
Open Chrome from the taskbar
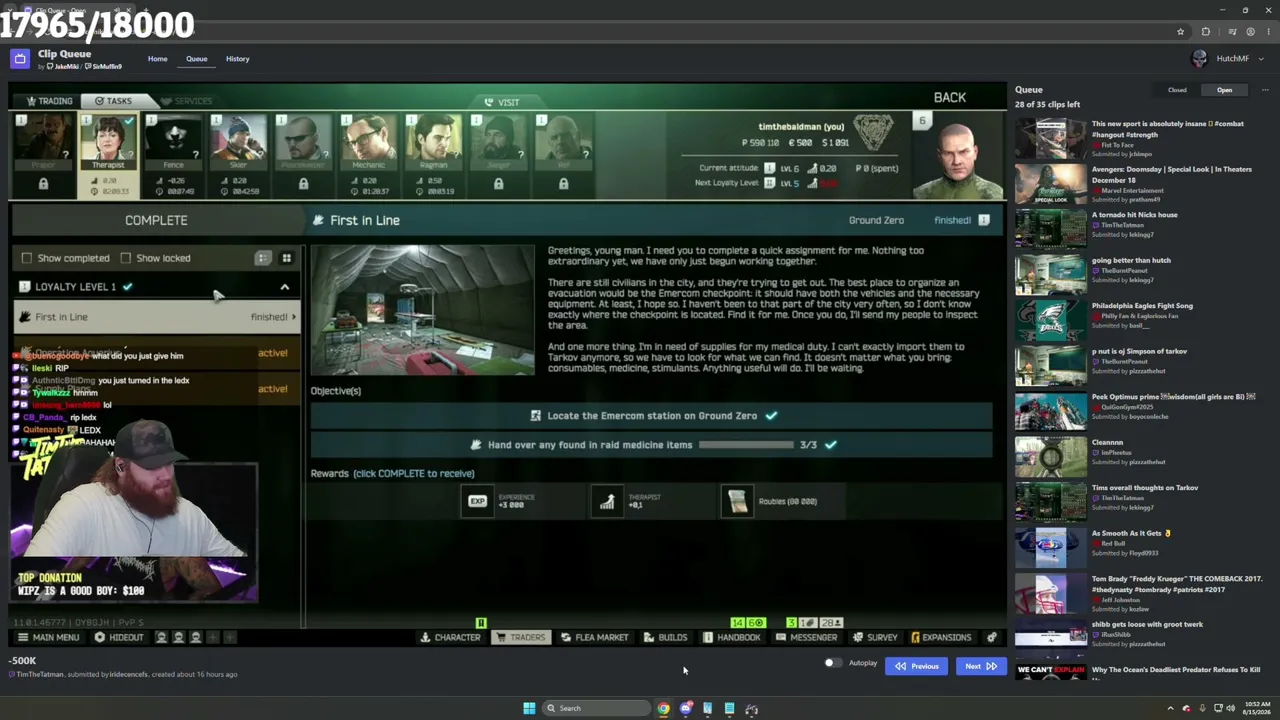tap(663, 708)
